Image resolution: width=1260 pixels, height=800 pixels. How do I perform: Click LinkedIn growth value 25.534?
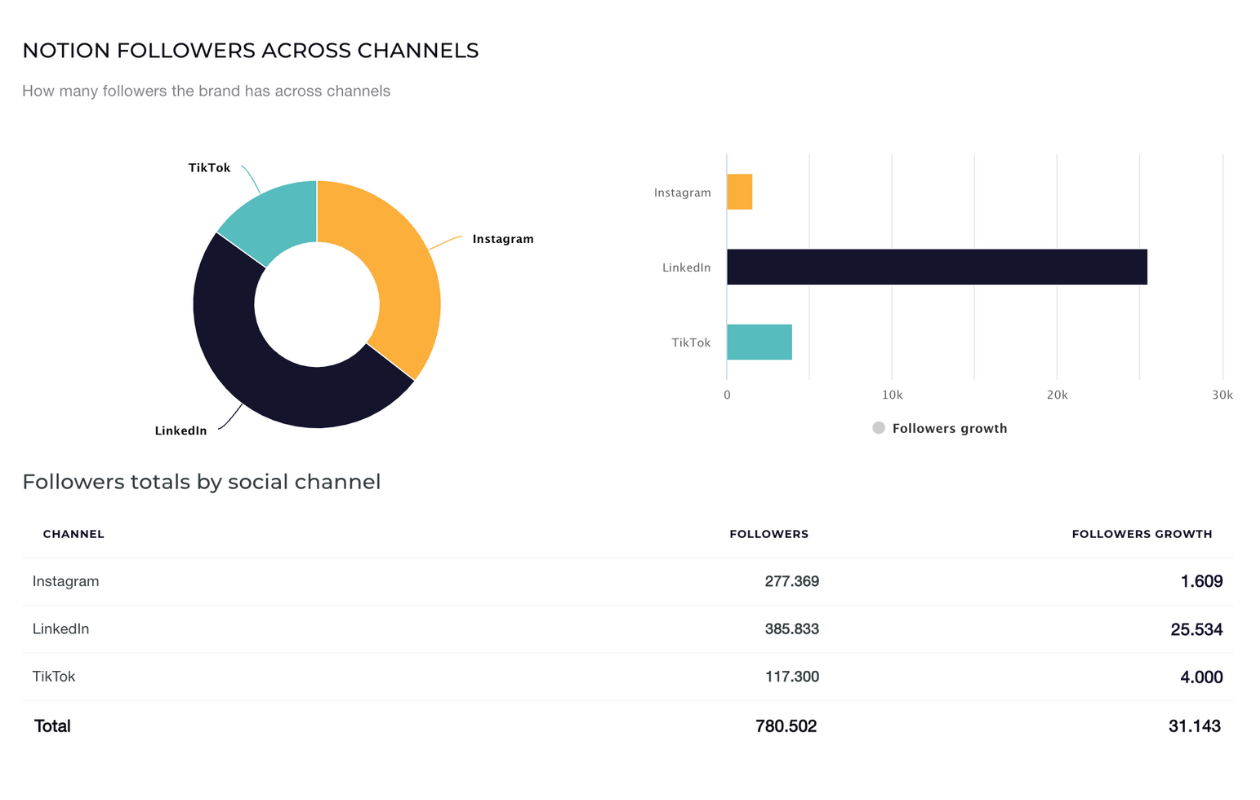coord(1197,629)
